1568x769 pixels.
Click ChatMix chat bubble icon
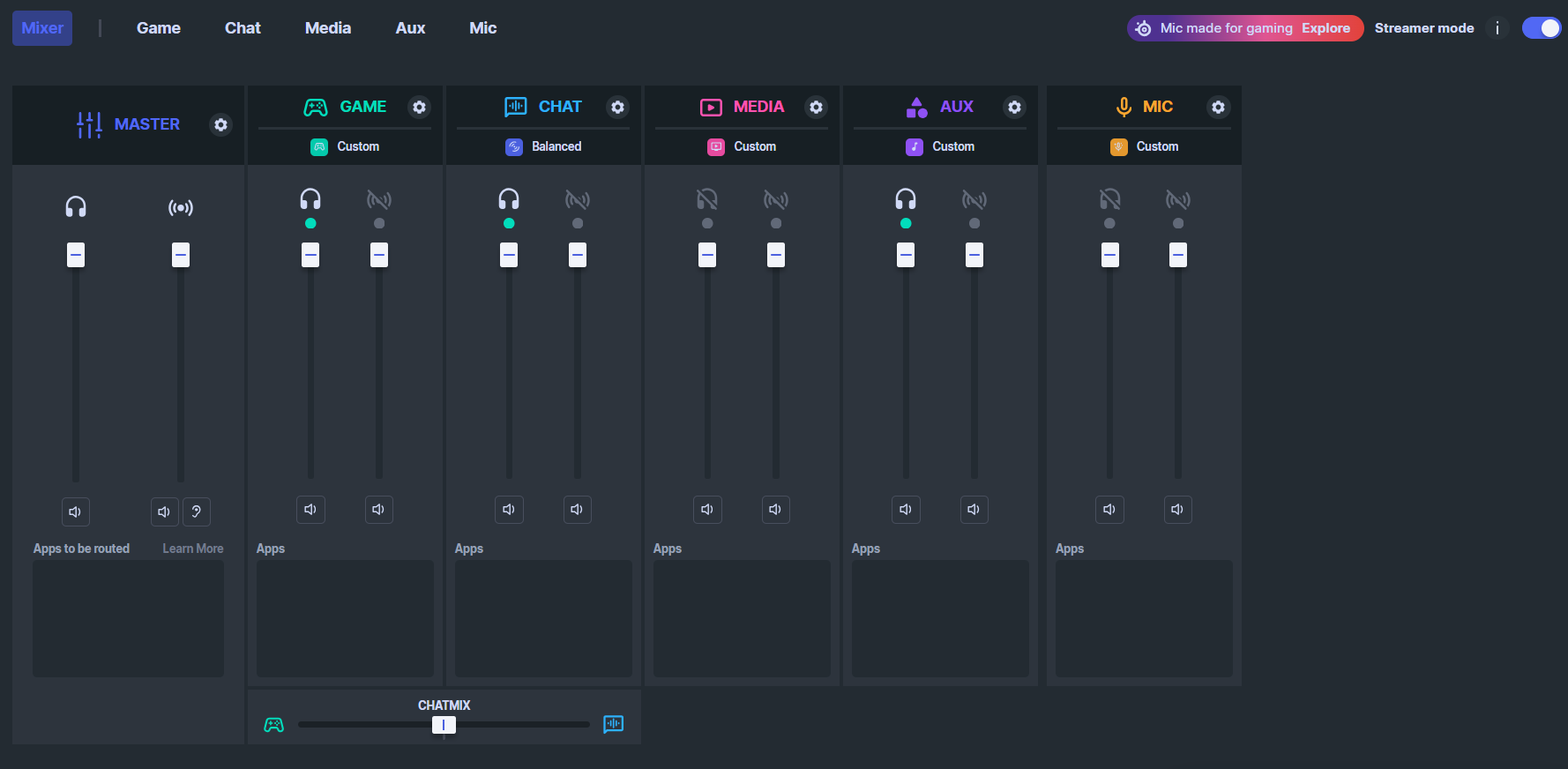(x=613, y=724)
